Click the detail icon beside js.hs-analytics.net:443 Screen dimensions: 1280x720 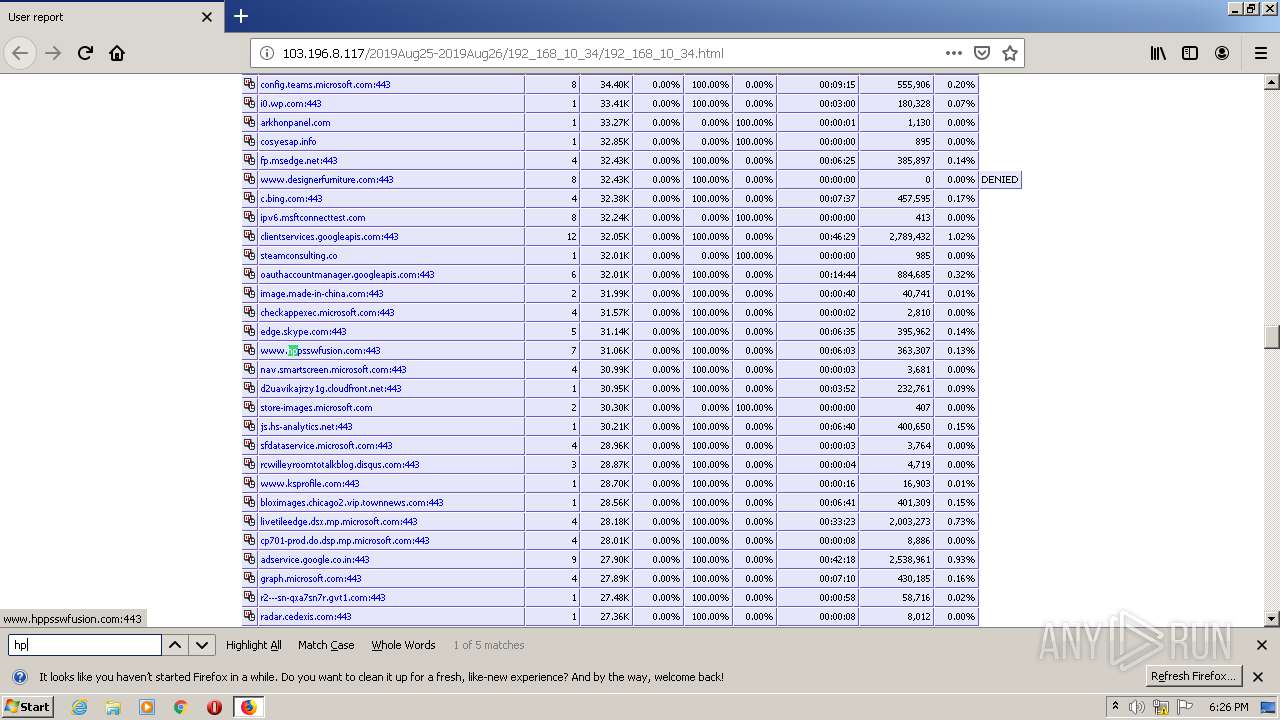(x=250, y=426)
